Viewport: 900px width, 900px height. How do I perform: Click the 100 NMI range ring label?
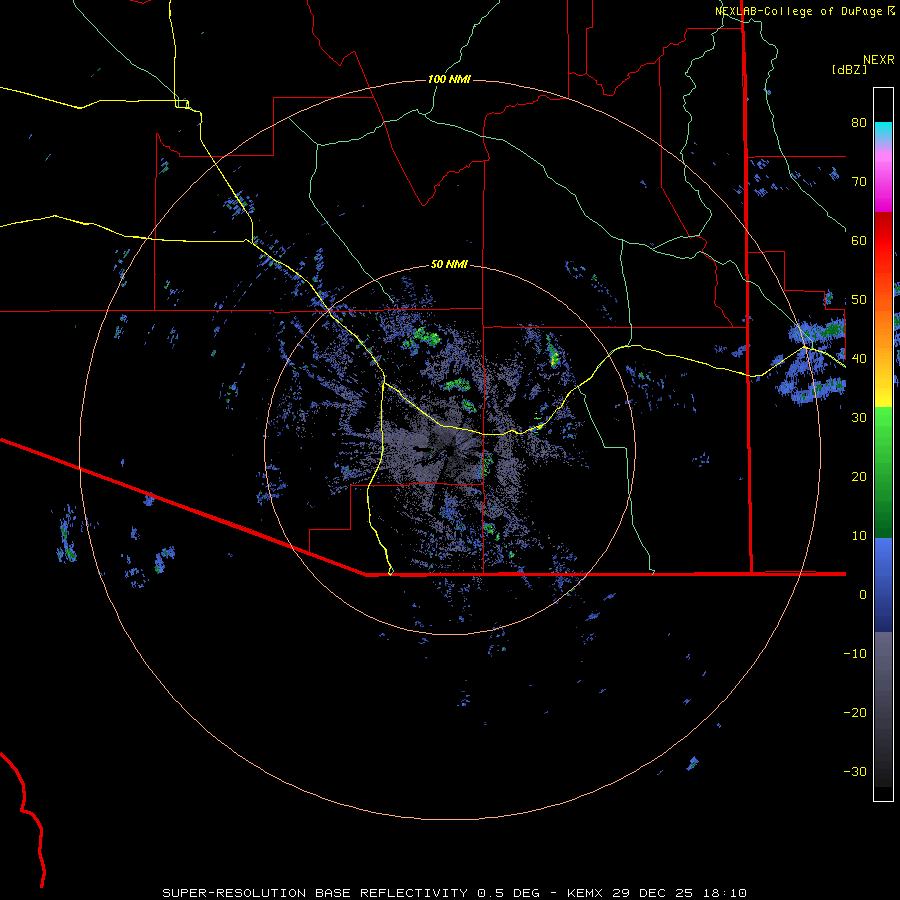point(449,79)
